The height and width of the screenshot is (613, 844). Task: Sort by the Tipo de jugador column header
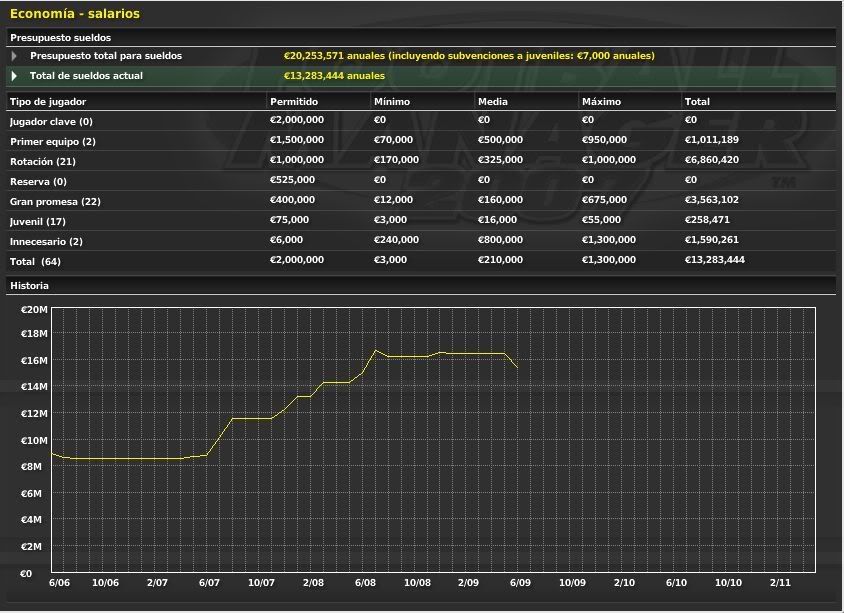click(48, 102)
